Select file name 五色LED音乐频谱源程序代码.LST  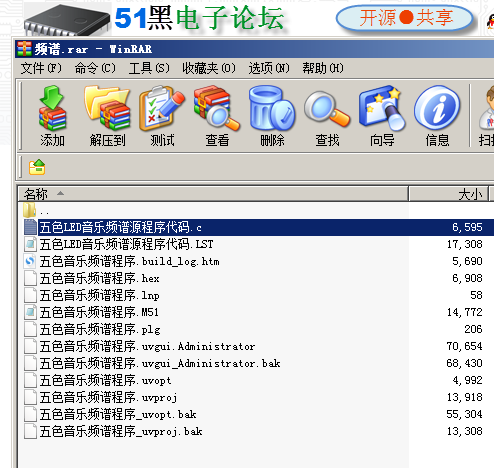(126, 244)
